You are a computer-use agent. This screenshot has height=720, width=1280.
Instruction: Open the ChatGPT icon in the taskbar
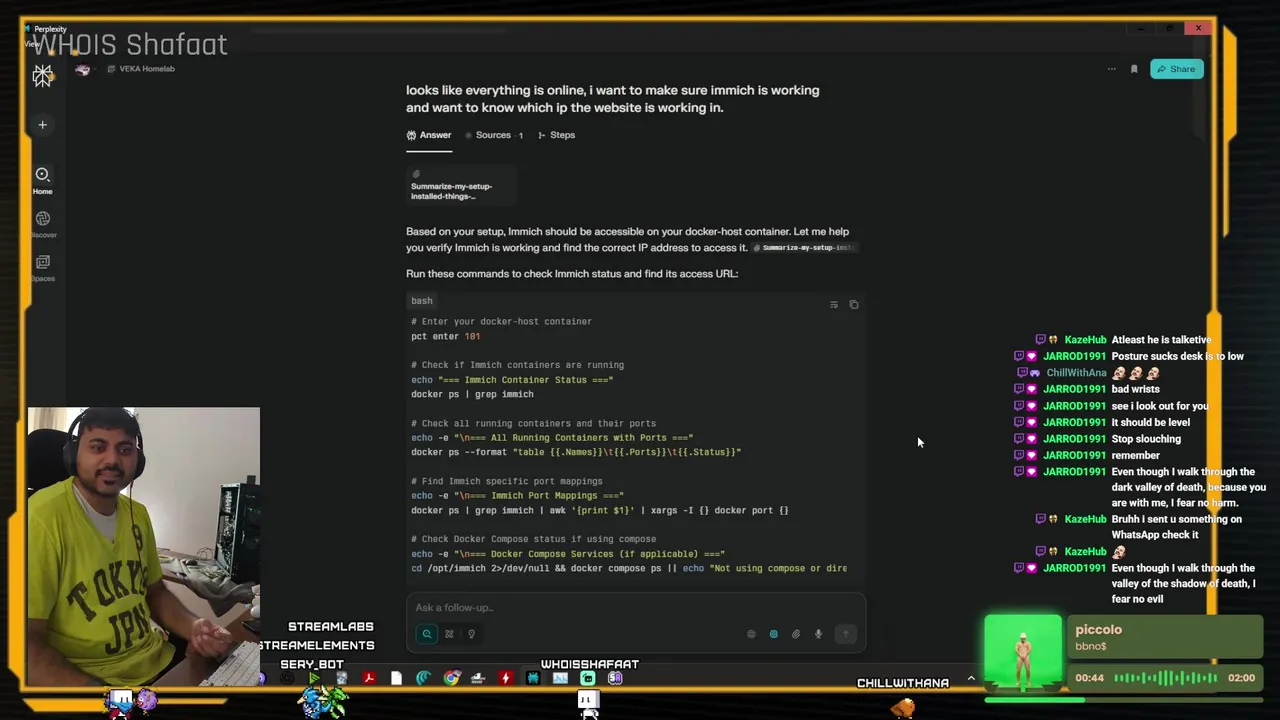(x=287, y=678)
